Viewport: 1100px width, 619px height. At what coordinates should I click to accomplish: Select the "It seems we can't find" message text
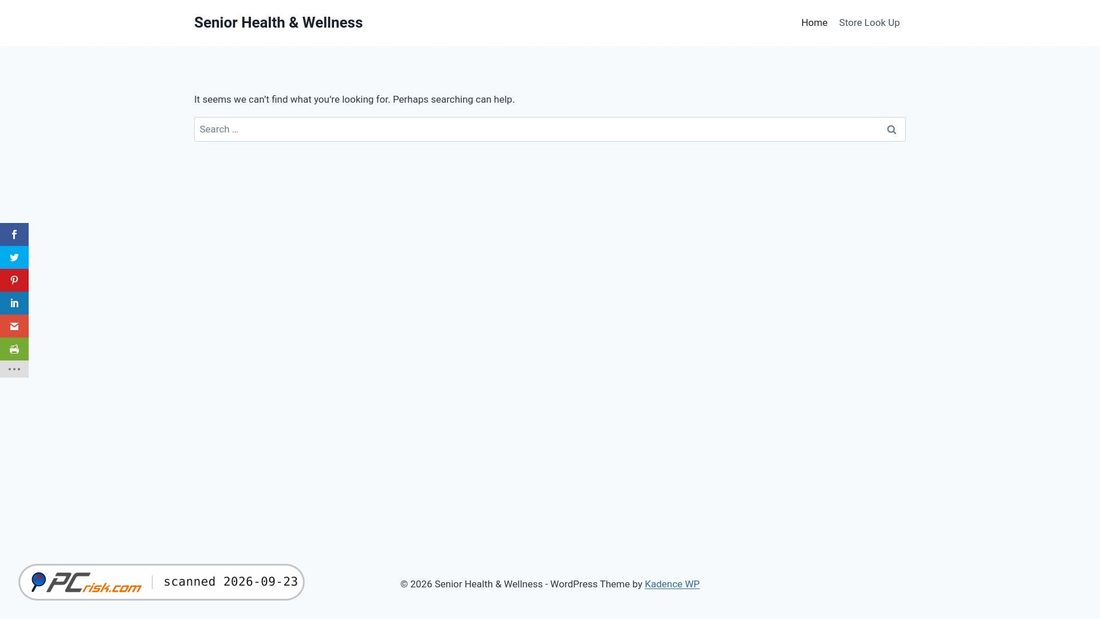click(354, 100)
